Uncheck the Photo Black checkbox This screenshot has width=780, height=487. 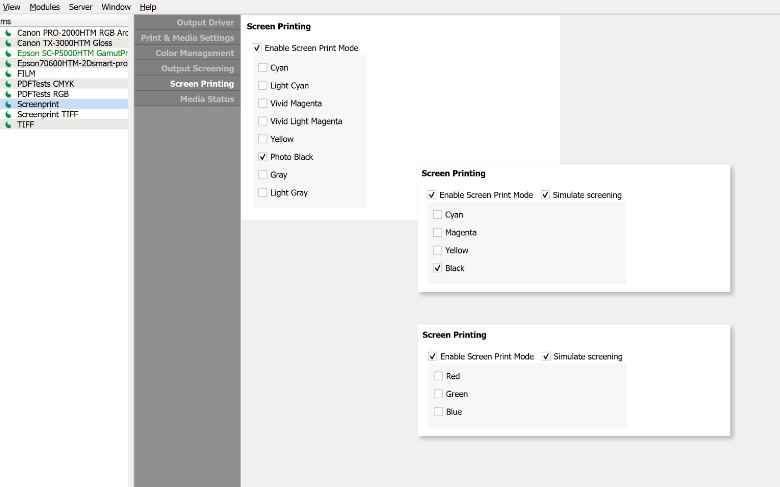click(262, 157)
